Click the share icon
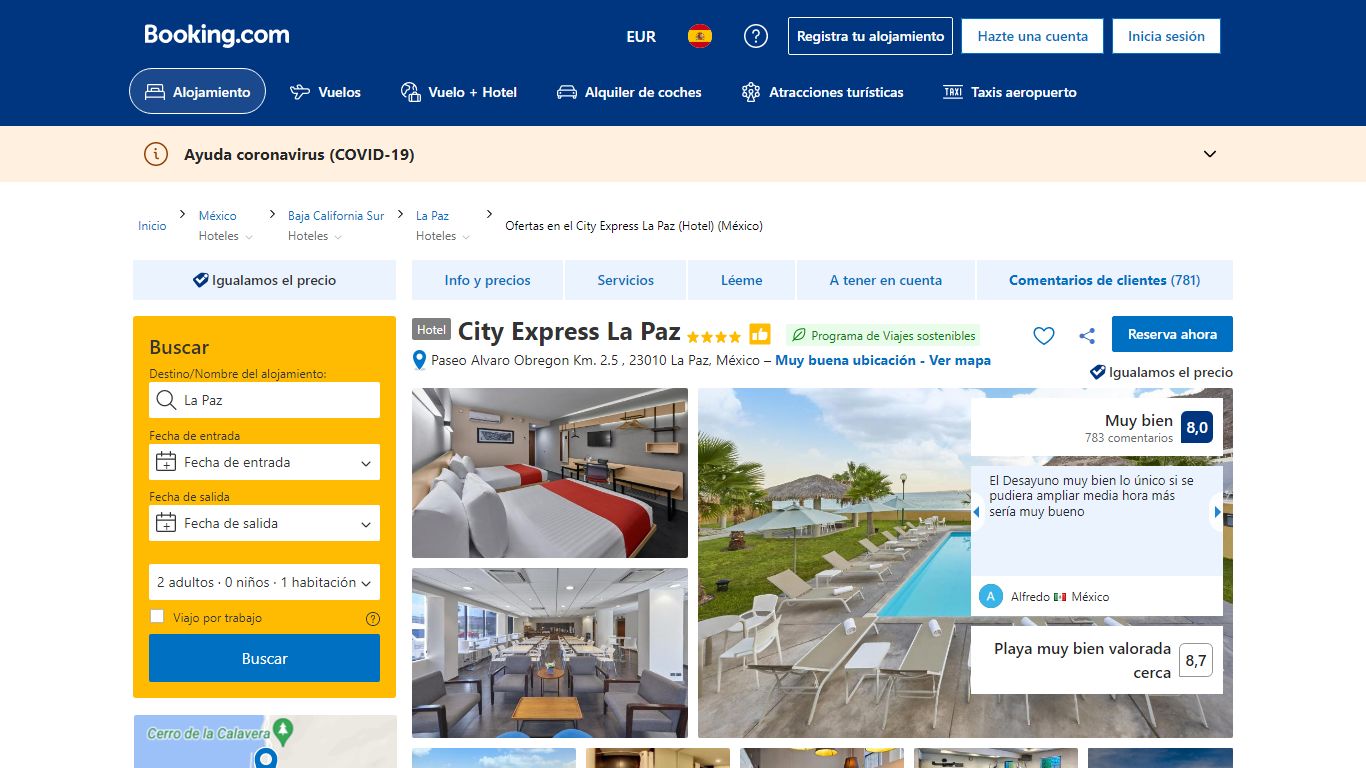The width and height of the screenshot is (1366, 768). pyautogui.click(x=1087, y=336)
